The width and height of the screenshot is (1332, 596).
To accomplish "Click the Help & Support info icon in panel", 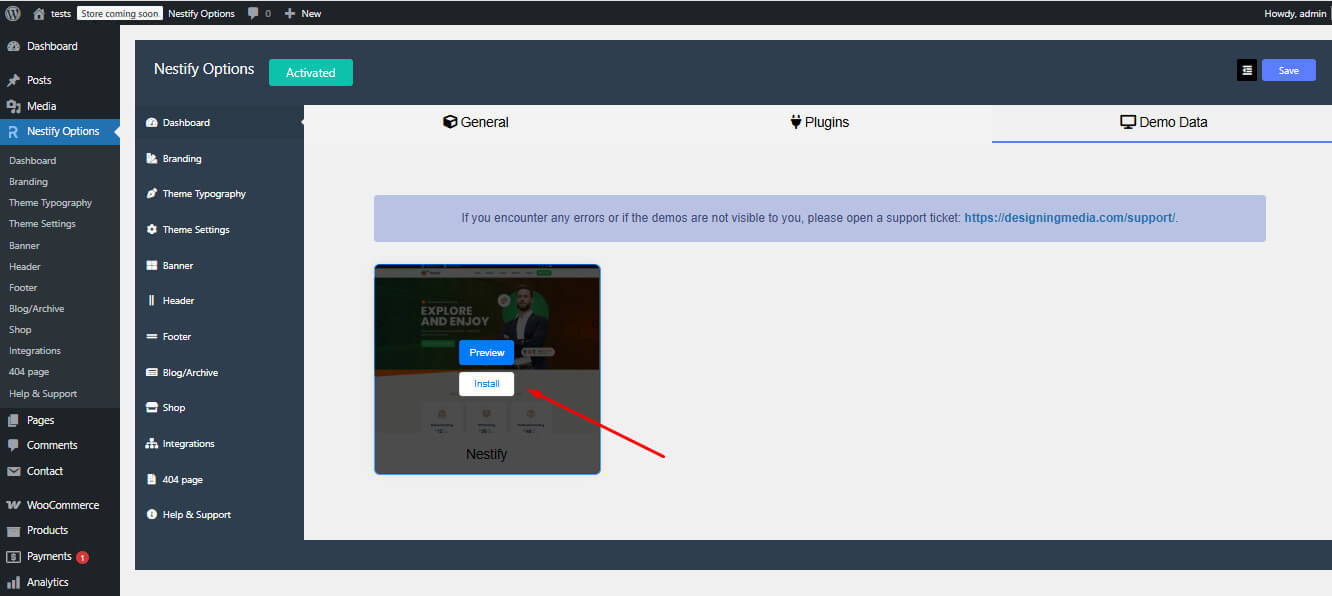I will (x=152, y=514).
